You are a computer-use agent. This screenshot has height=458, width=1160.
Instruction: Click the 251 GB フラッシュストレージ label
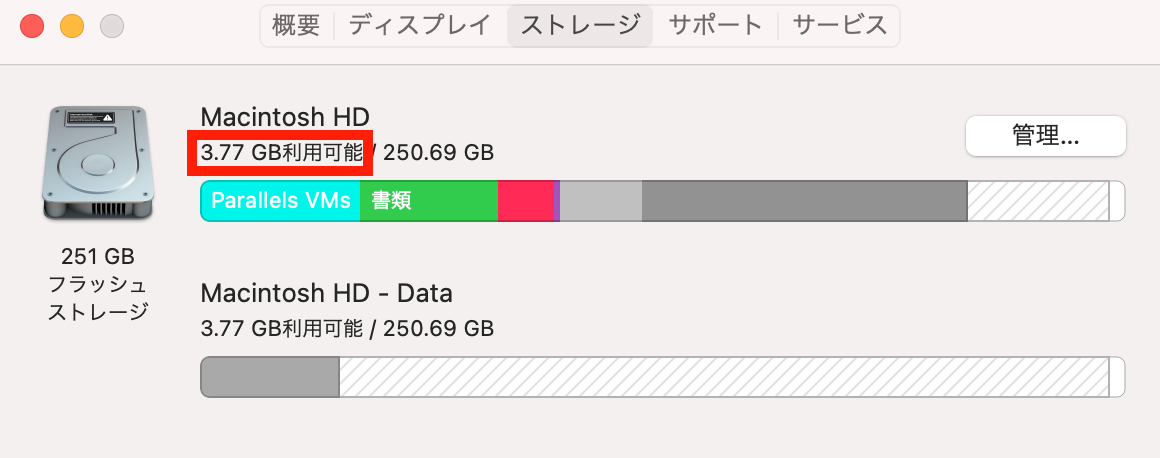98,284
